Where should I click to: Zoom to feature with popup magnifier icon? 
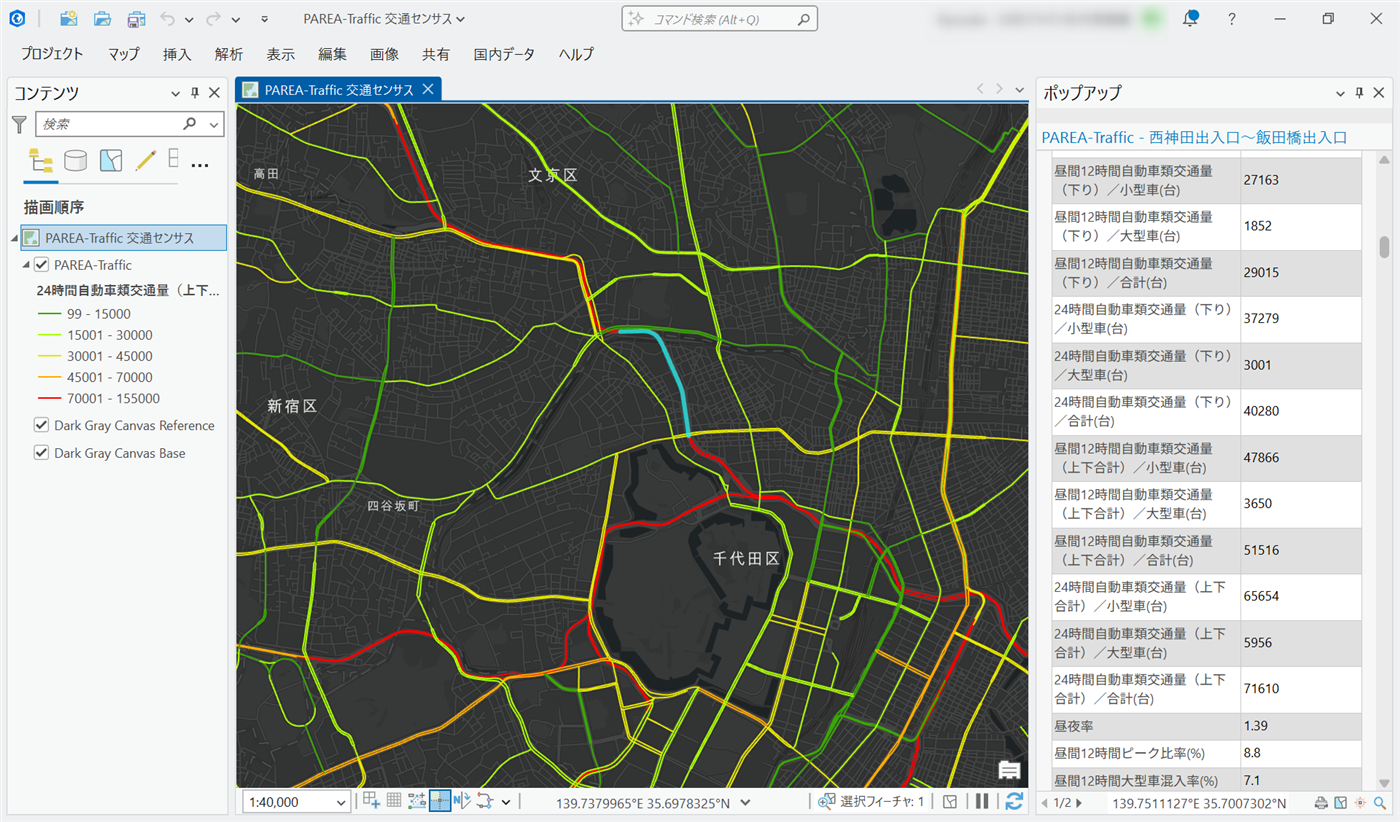pyautogui.click(x=1379, y=803)
